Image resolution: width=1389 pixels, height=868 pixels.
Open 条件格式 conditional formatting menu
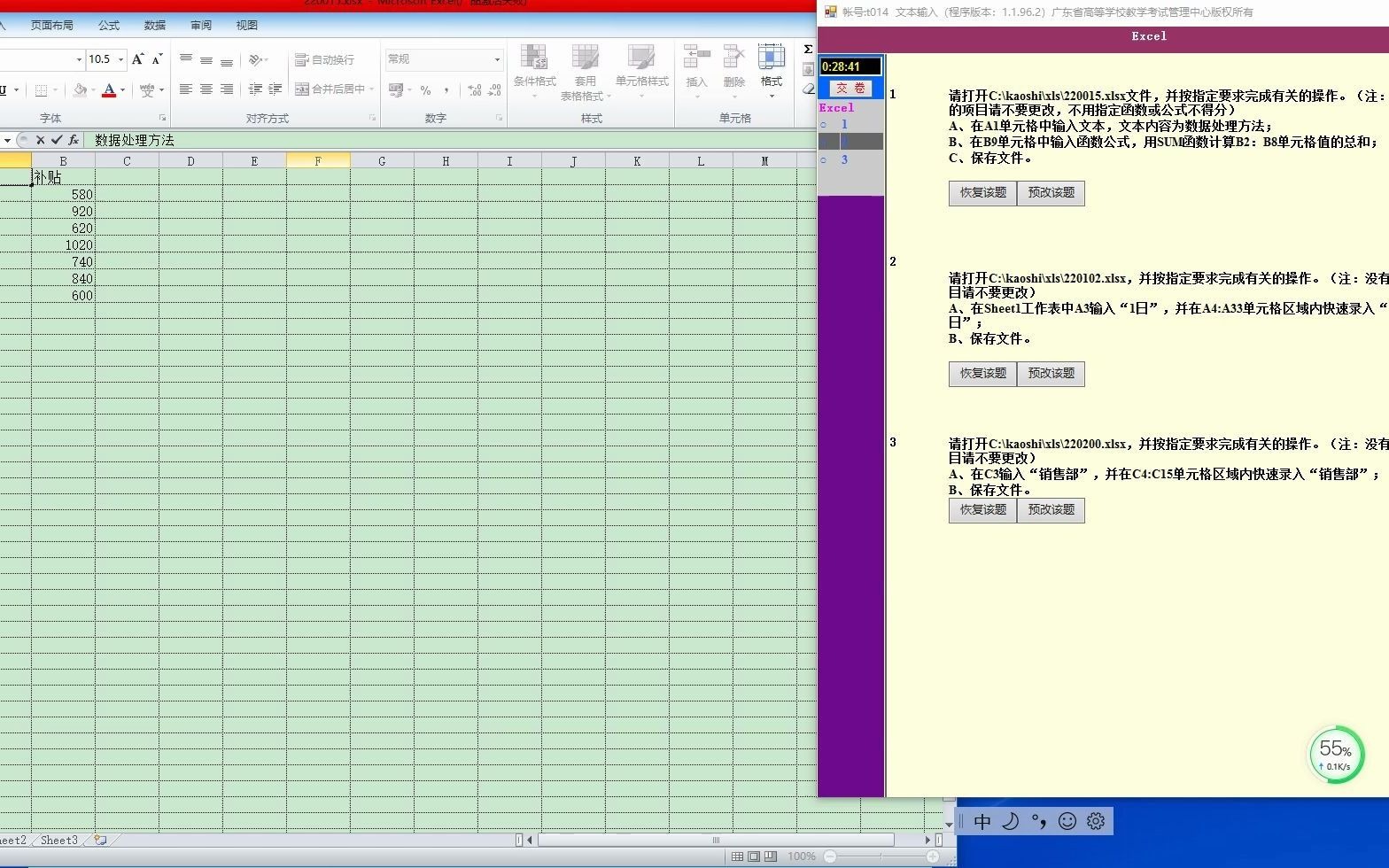534,72
